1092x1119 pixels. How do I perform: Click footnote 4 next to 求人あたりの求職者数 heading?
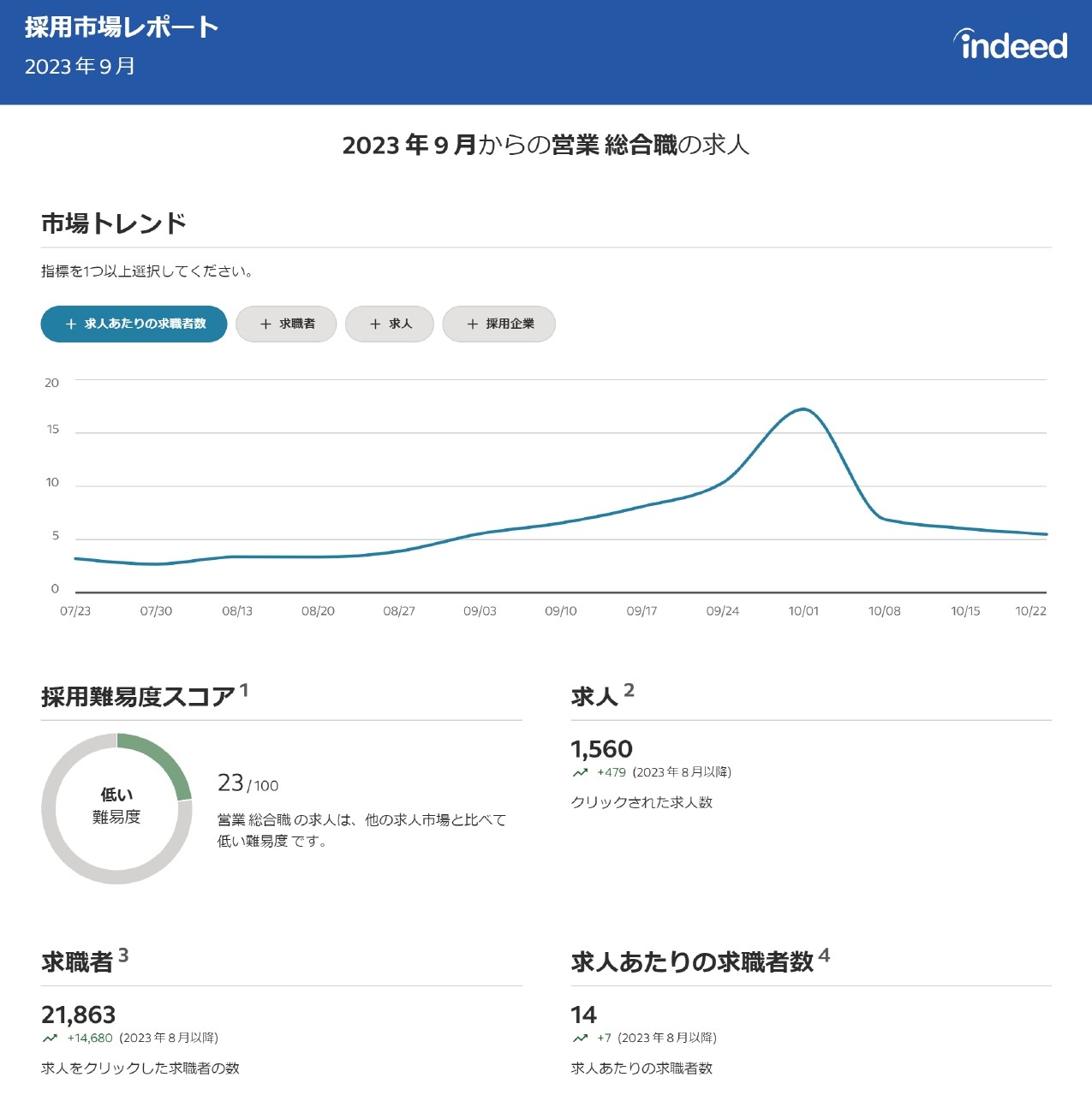[824, 955]
